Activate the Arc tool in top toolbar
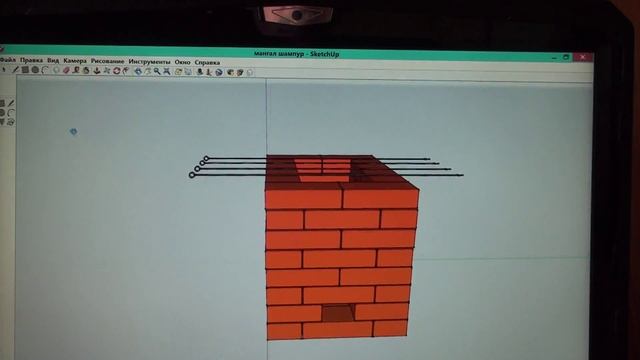Viewport: 640px width, 360px height. [x=45, y=70]
